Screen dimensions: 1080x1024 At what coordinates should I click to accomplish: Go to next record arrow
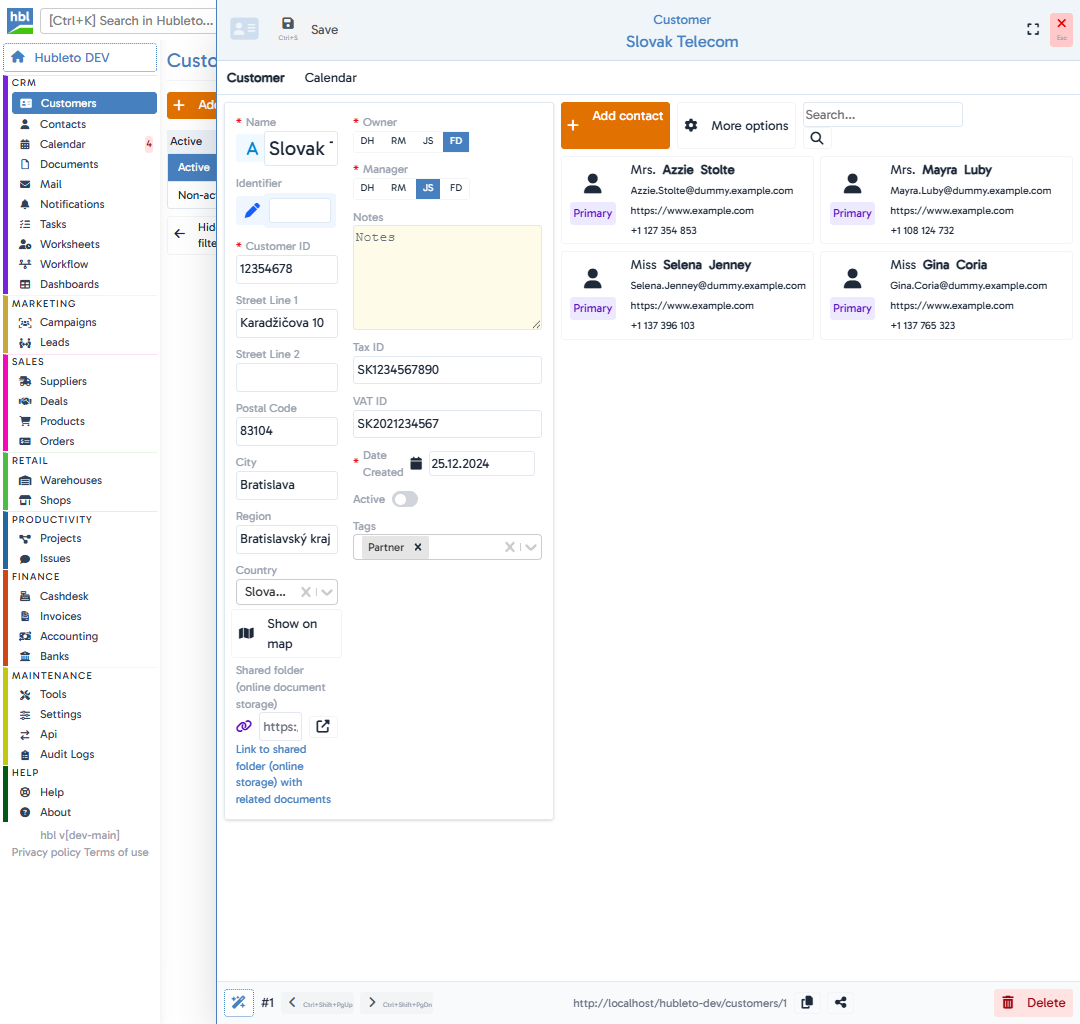point(370,1003)
